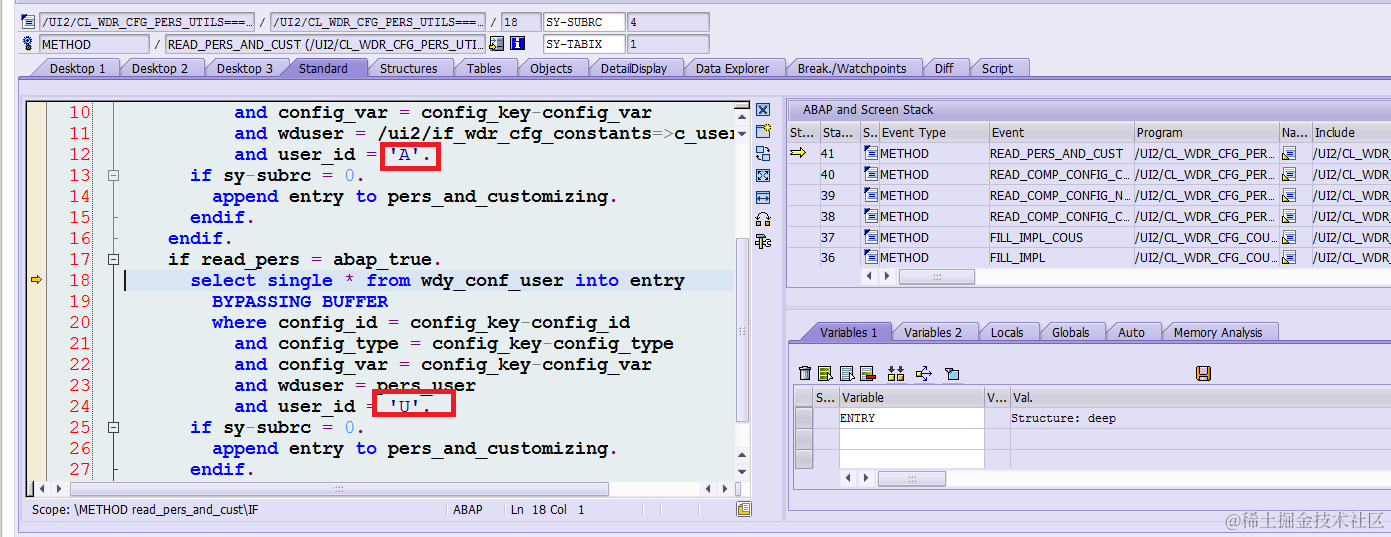Click the horizontal scrollbar thumb under the stack table
The height and width of the screenshot is (537, 1391).
[936, 277]
